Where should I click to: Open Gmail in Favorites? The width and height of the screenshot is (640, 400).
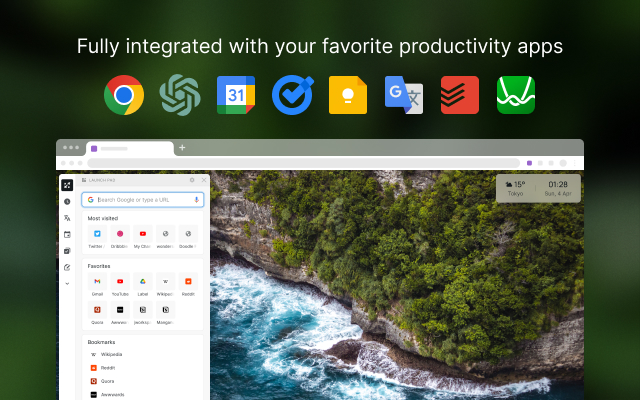pyautogui.click(x=97, y=284)
